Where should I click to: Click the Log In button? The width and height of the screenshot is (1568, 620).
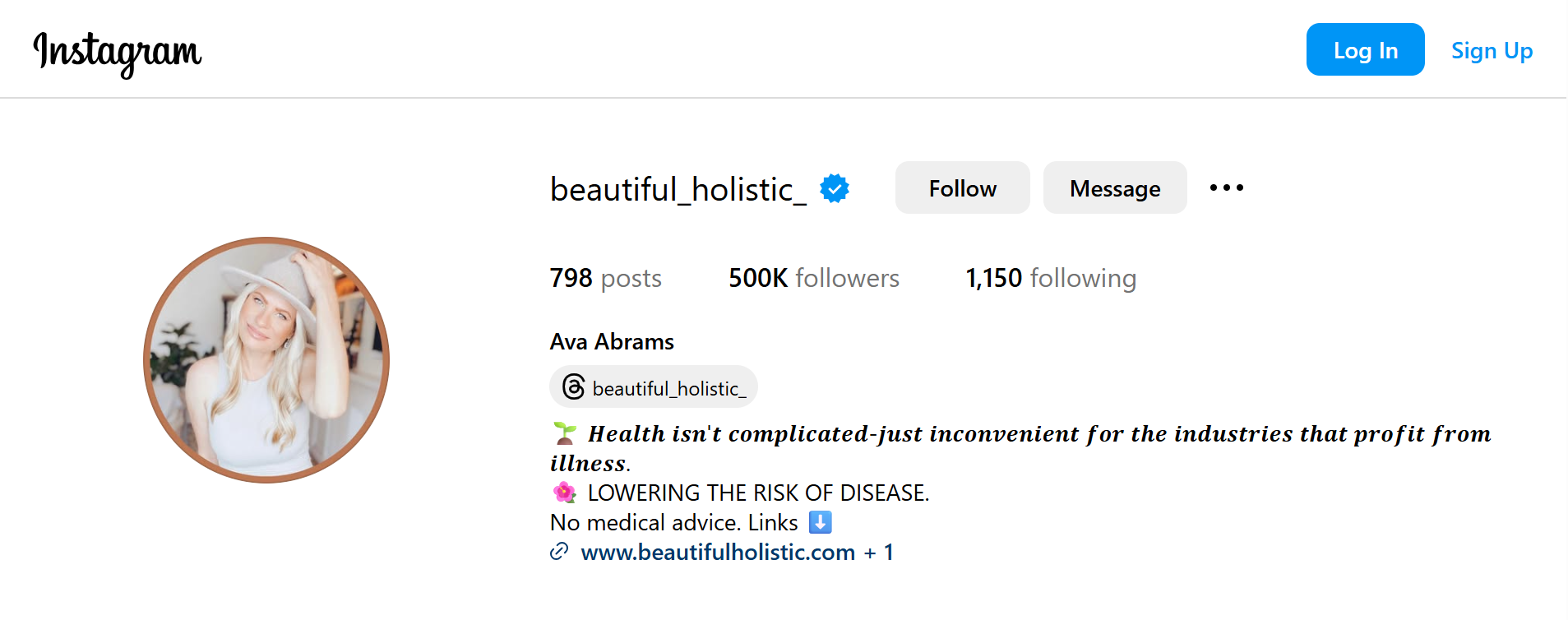coord(1365,49)
